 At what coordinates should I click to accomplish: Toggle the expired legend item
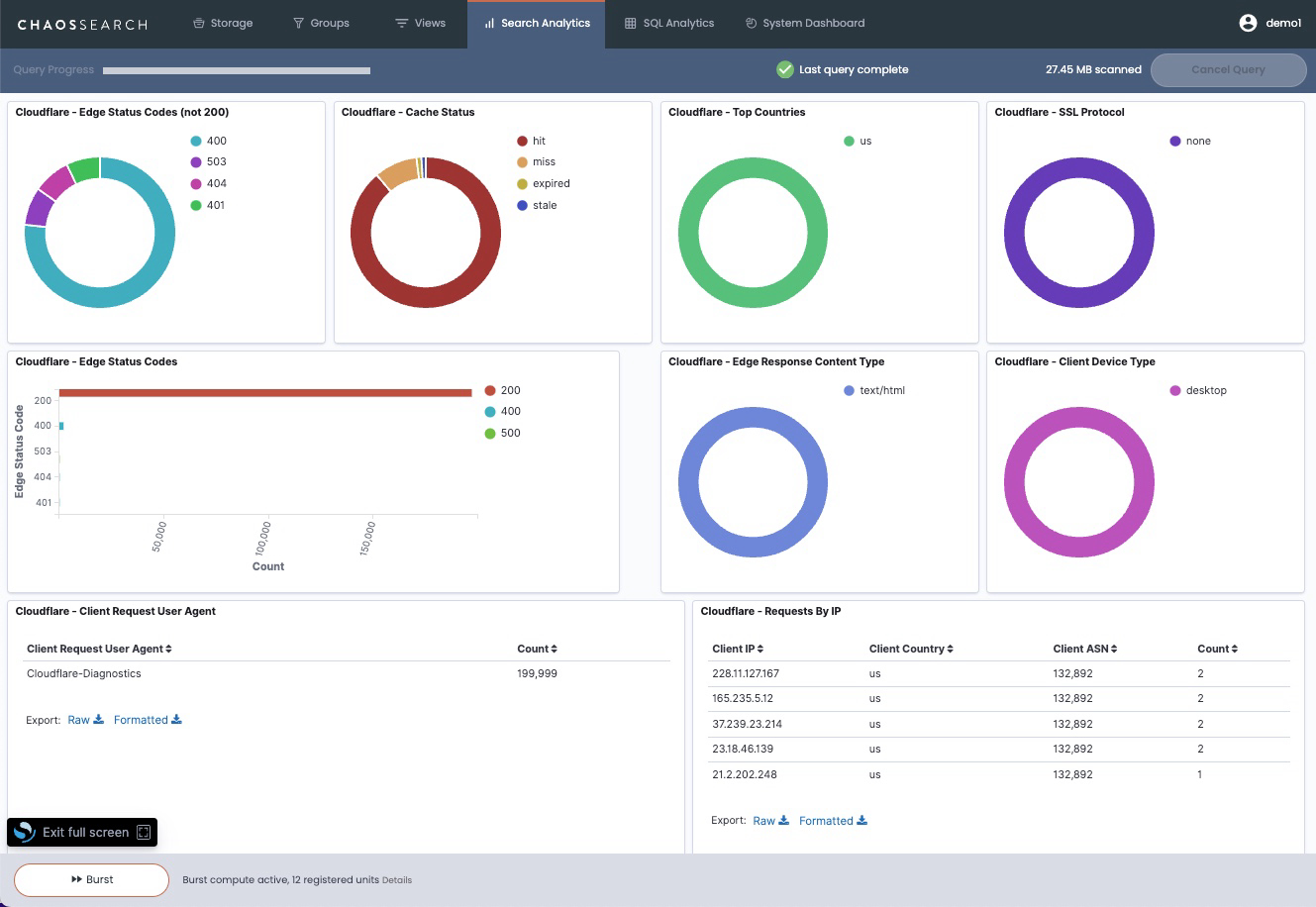[x=544, y=183]
